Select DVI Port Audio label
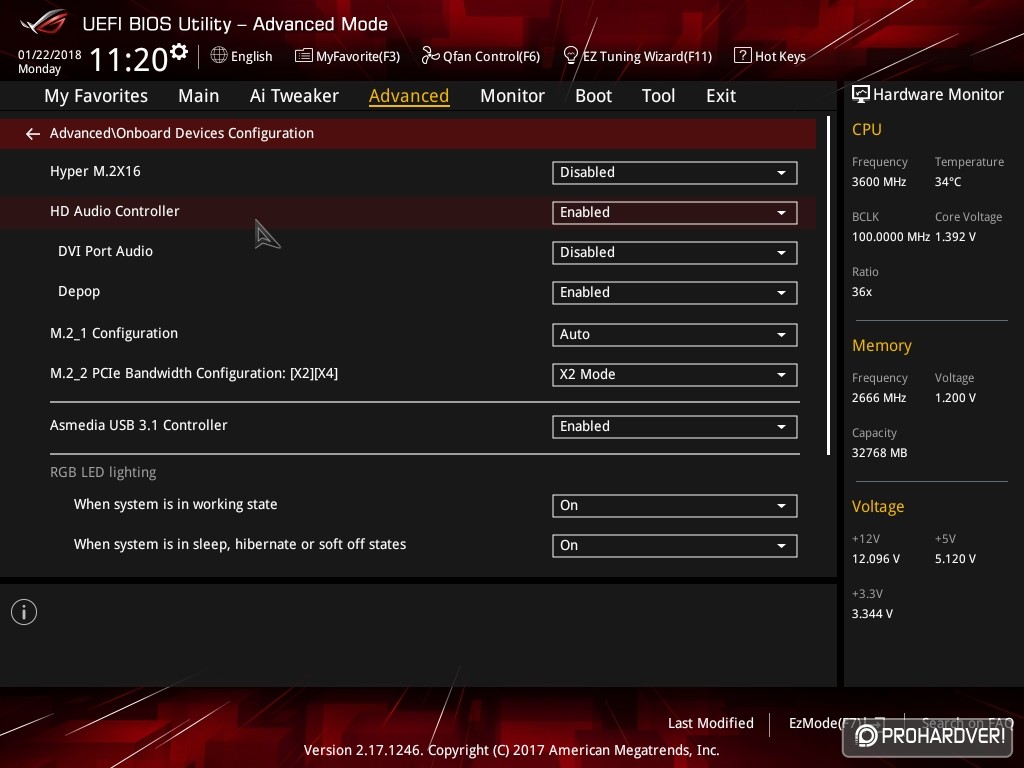The height and width of the screenshot is (768, 1024). point(105,251)
